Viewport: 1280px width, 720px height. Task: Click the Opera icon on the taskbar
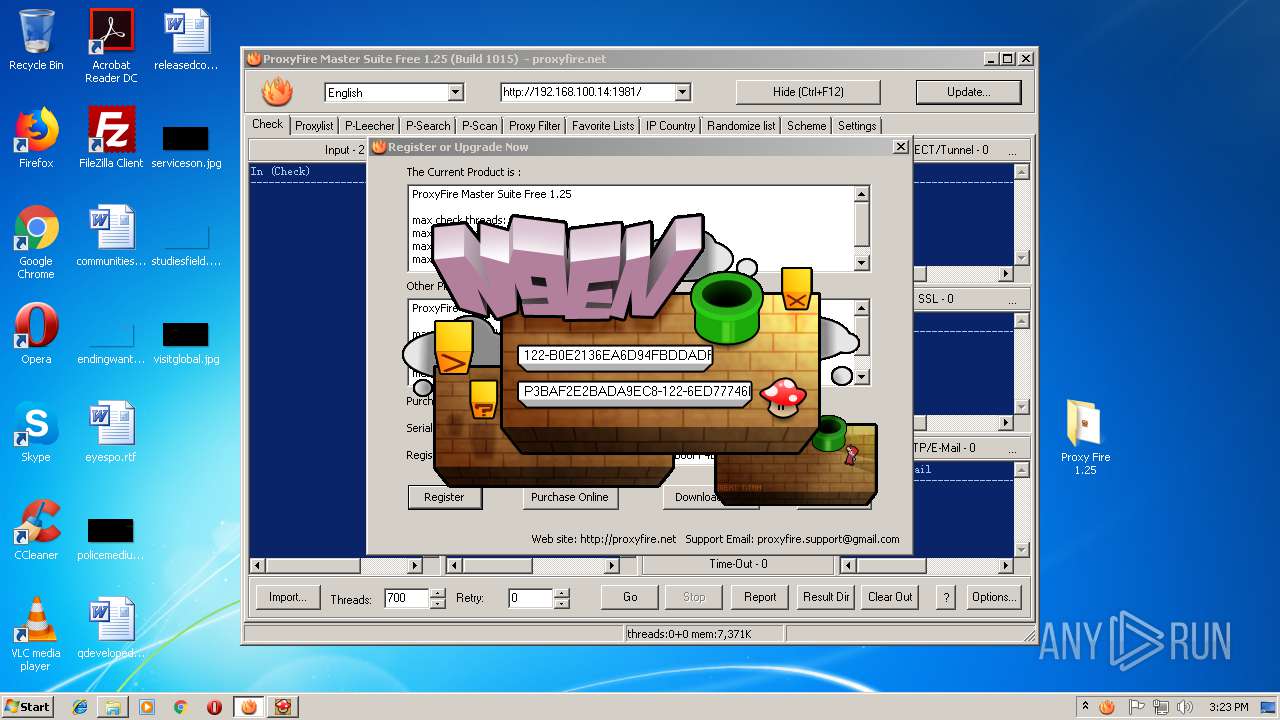pos(214,707)
